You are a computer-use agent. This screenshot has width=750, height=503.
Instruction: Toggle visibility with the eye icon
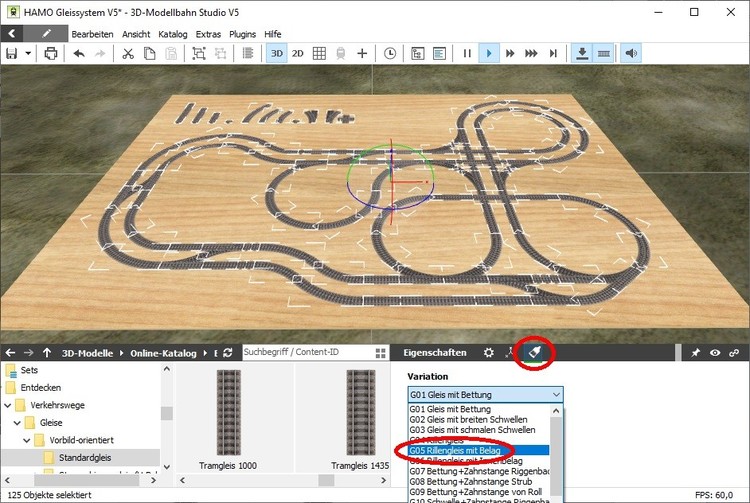pyautogui.click(x=715, y=353)
